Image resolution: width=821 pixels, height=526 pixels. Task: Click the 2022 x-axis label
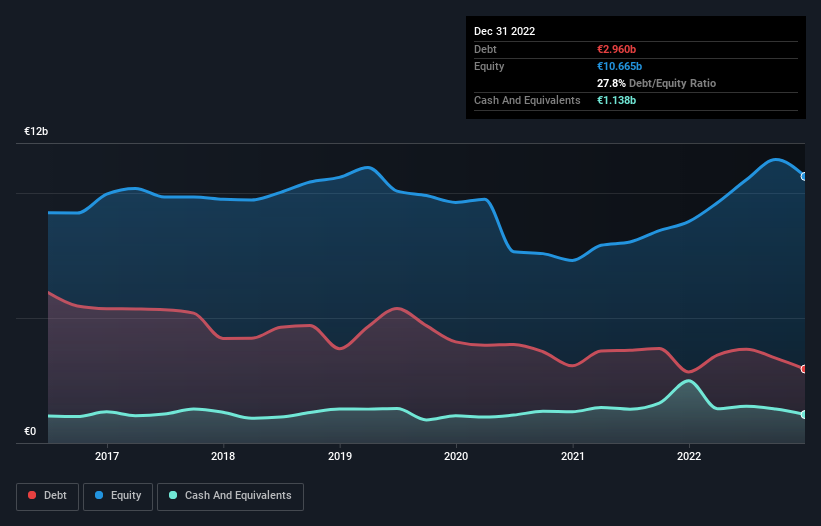coord(689,456)
